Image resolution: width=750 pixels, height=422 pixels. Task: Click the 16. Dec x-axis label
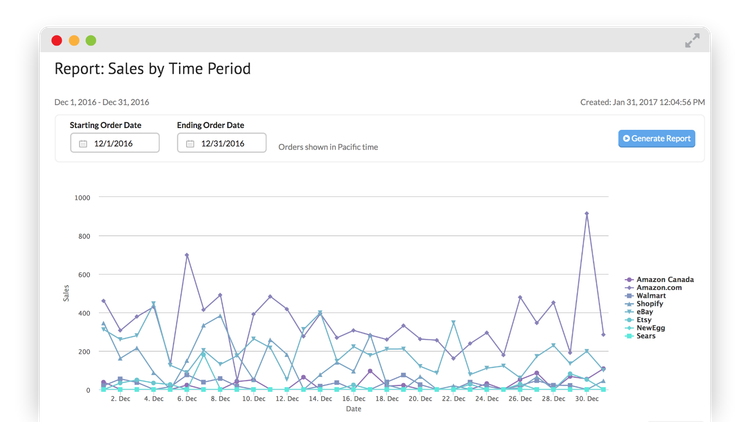353,399
